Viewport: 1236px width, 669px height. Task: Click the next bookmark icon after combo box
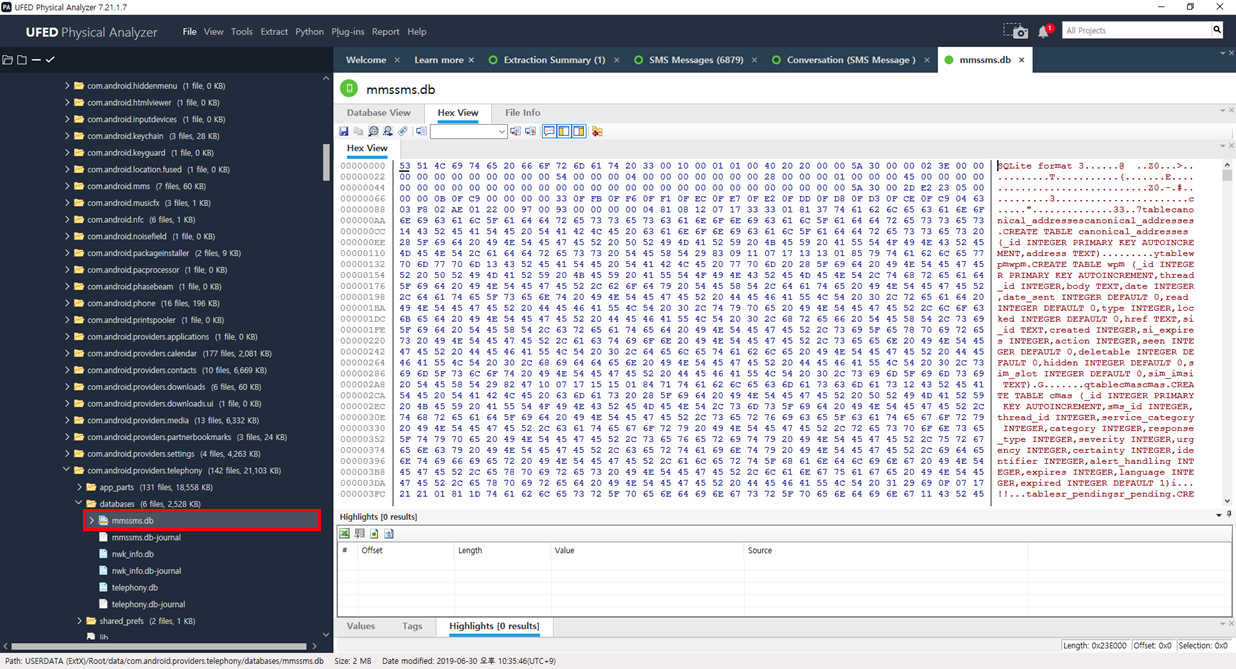(x=531, y=131)
